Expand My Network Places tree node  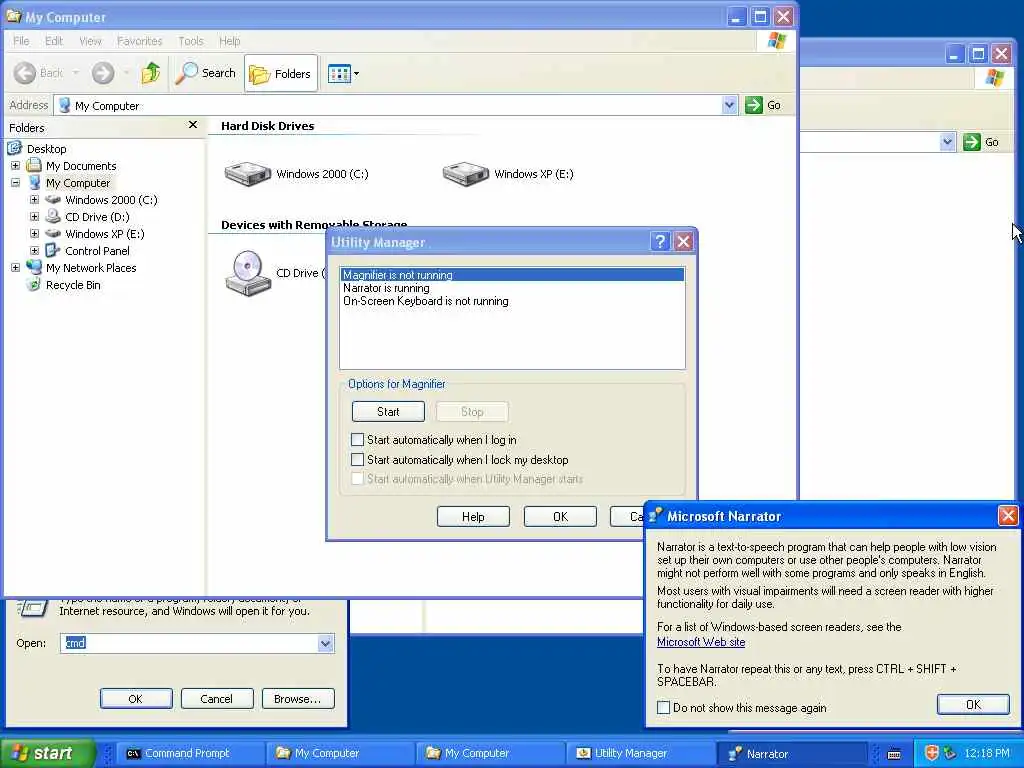(15, 268)
